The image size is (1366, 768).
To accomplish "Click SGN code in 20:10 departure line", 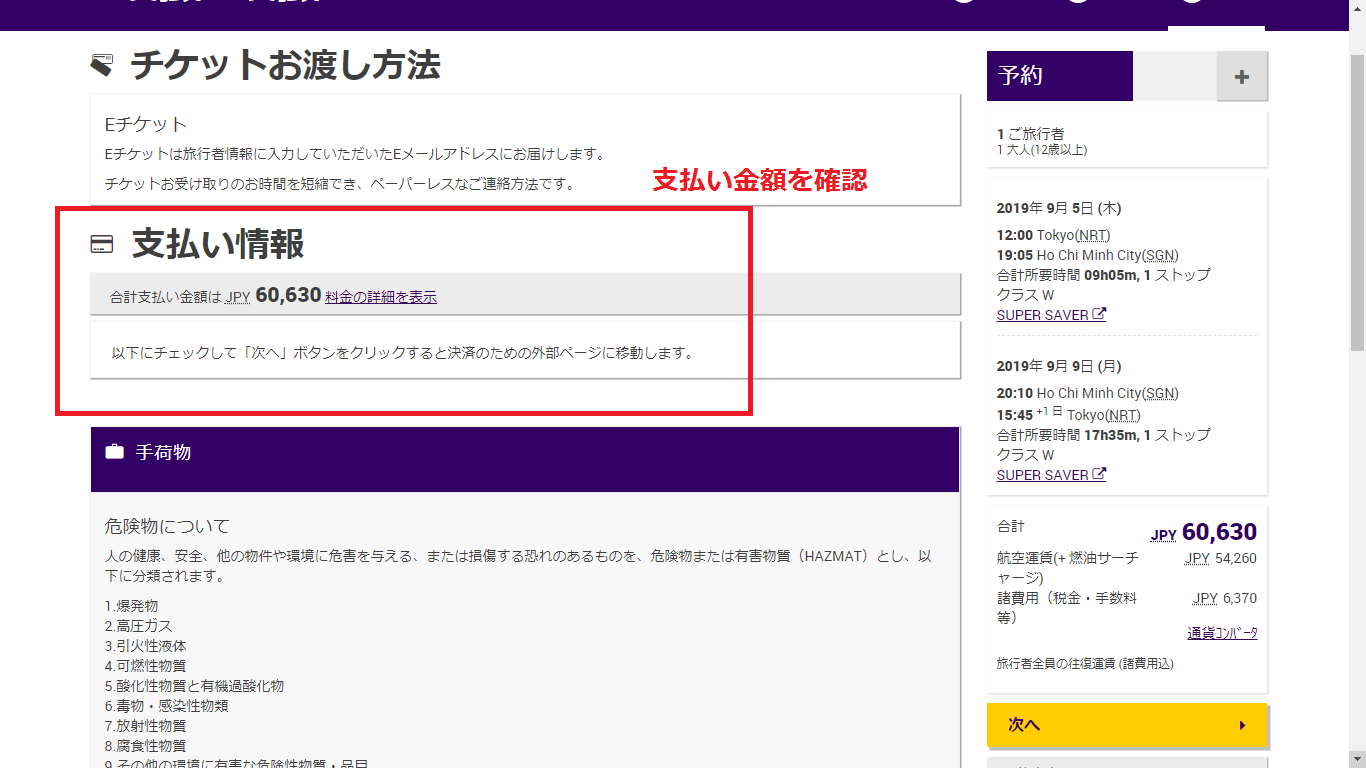I will pyautogui.click(x=1160, y=393).
